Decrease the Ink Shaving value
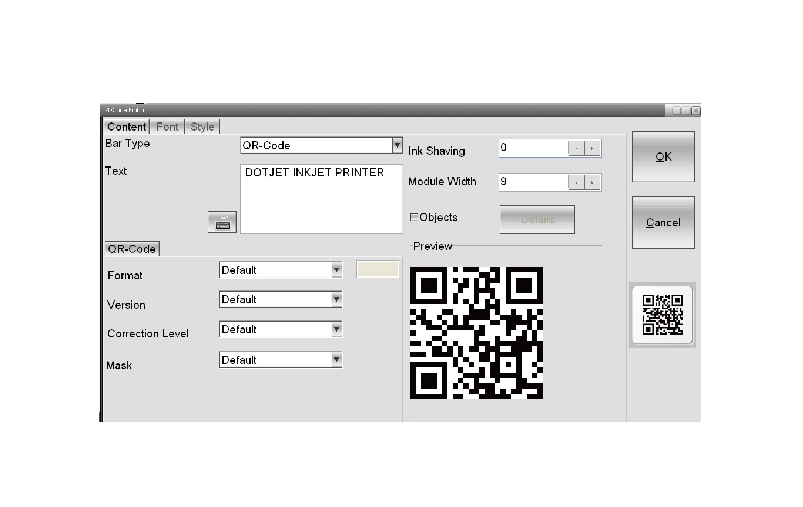The image size is (803, 507). tap(576, 149)
